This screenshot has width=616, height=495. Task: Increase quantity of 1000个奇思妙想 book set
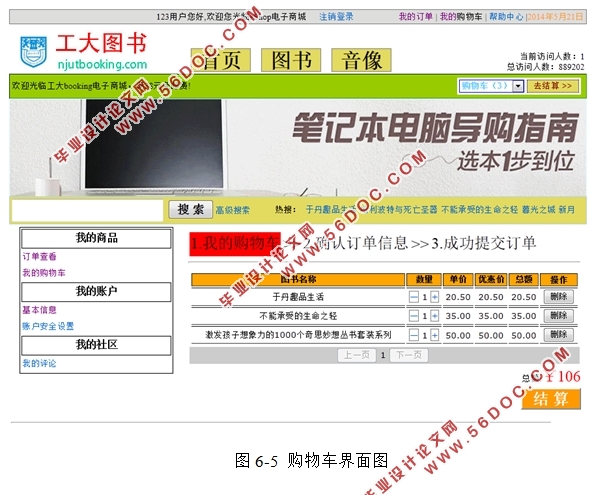[x=434, y=335]
